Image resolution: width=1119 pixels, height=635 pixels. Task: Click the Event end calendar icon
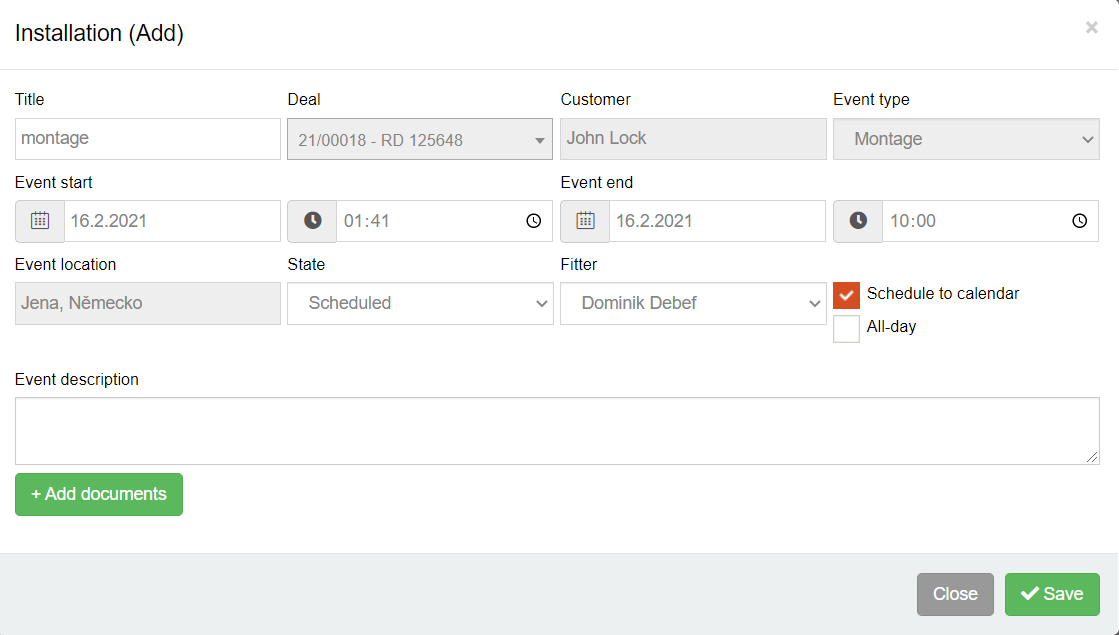pos(585,221)
